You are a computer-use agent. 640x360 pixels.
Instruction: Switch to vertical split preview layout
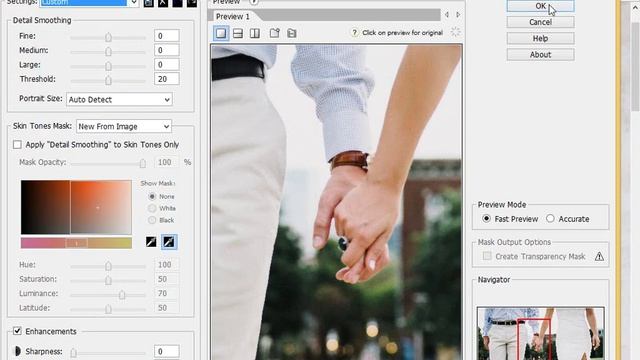click(x=255, y=33)
